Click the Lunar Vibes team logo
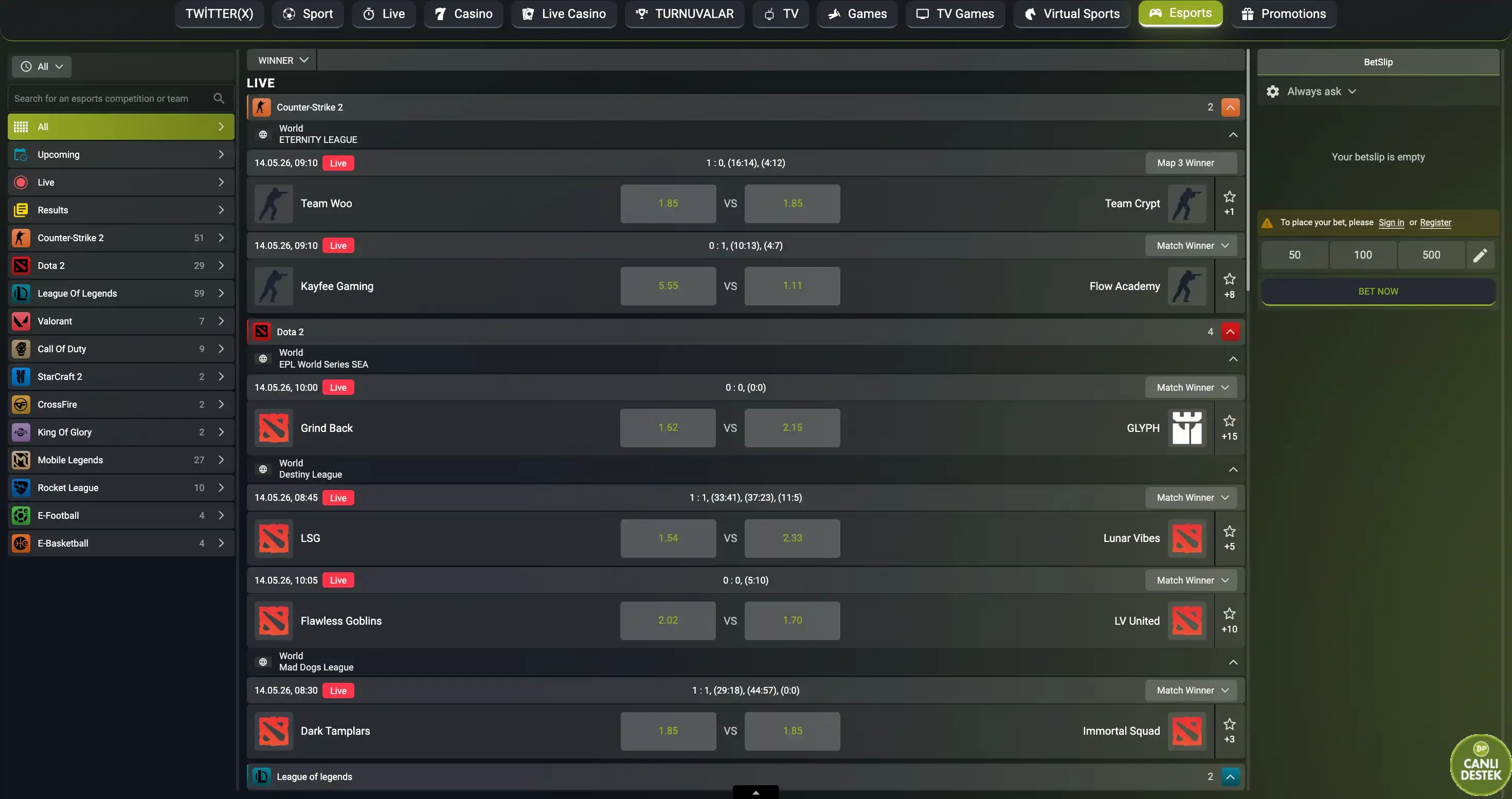The height and width of the screenshot is (799, 1512). (x=1187, y=538)
